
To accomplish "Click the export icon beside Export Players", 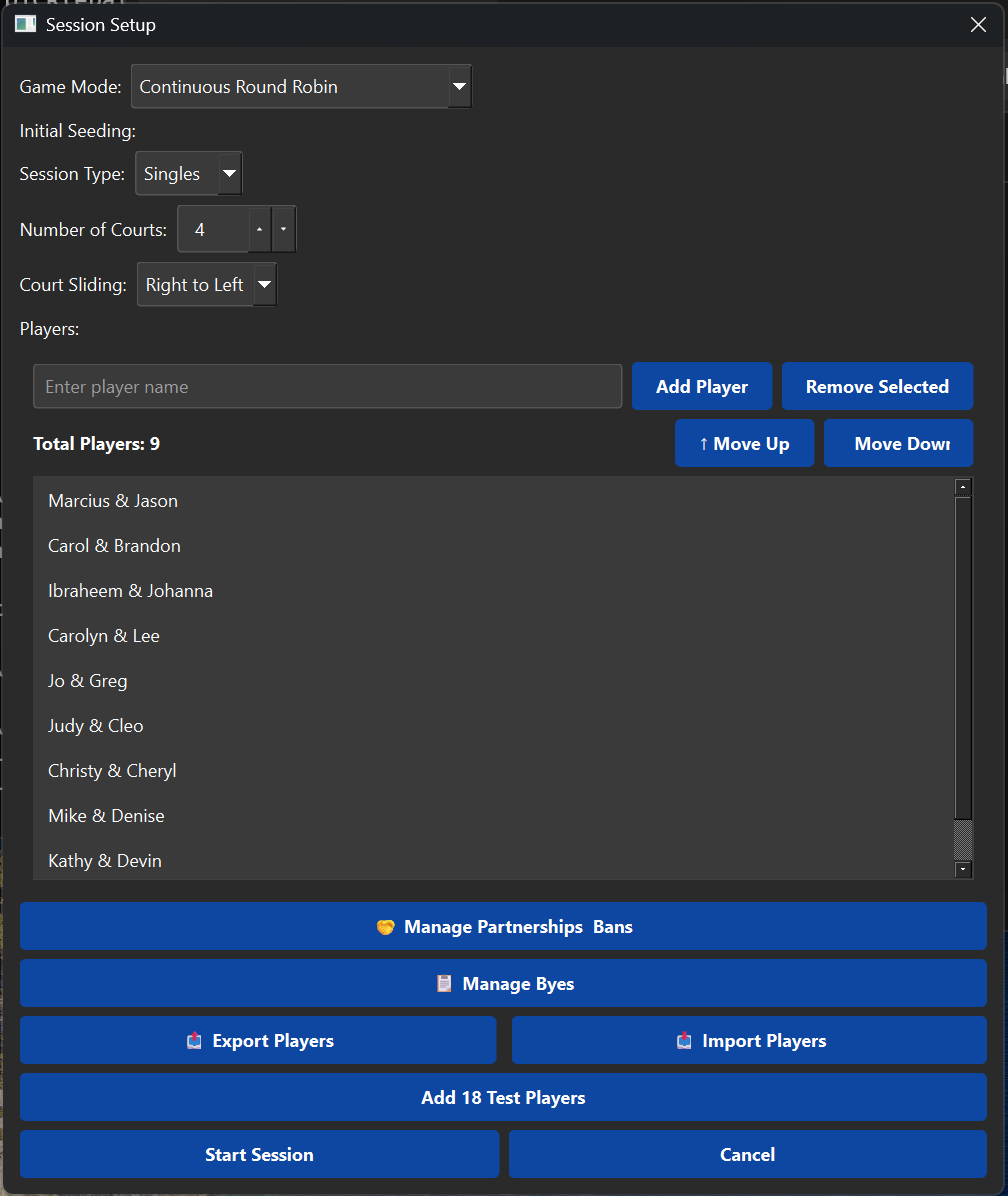I will tap(193, 1040).
